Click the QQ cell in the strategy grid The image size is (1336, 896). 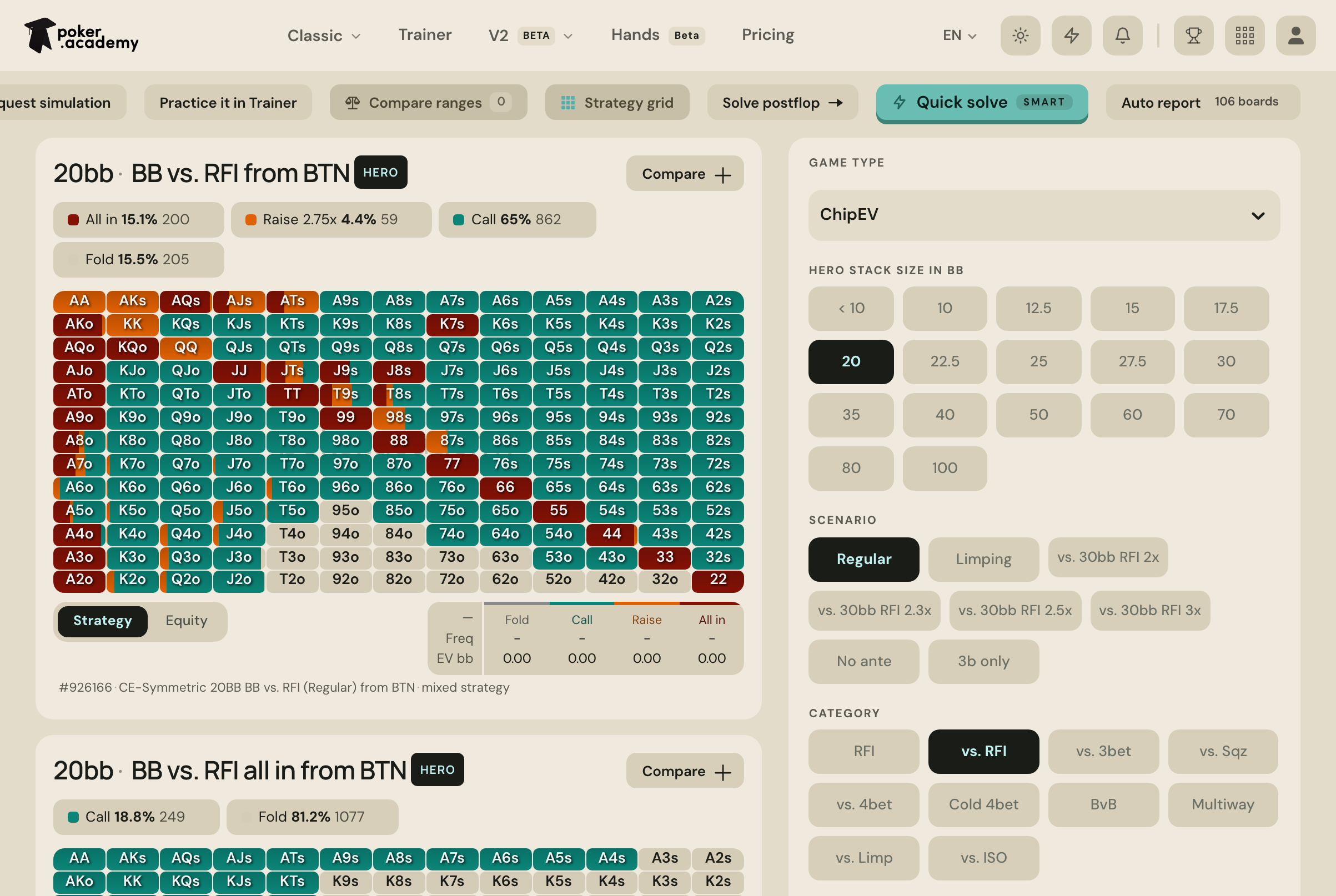pos(185,348)
